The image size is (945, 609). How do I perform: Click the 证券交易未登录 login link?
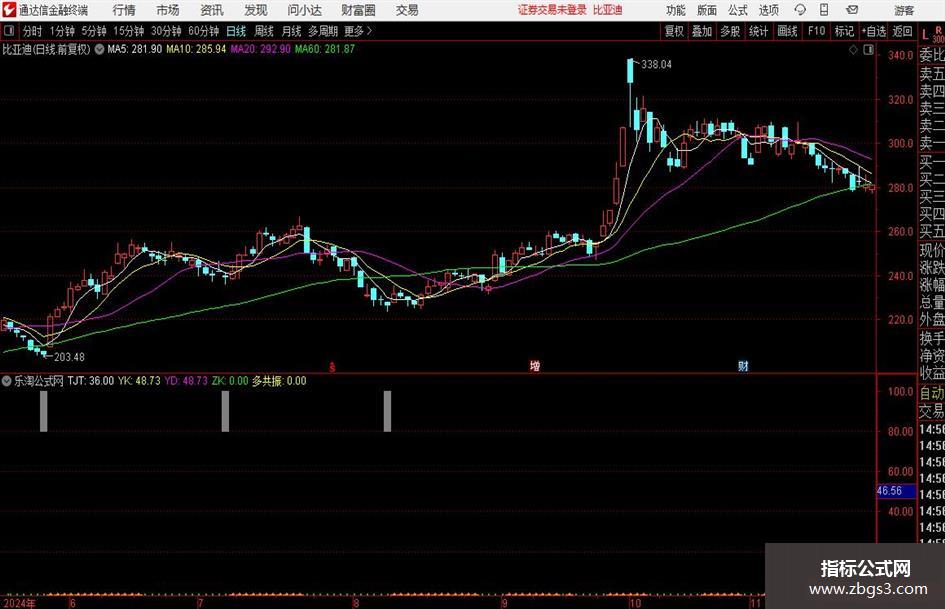point(552,10)
